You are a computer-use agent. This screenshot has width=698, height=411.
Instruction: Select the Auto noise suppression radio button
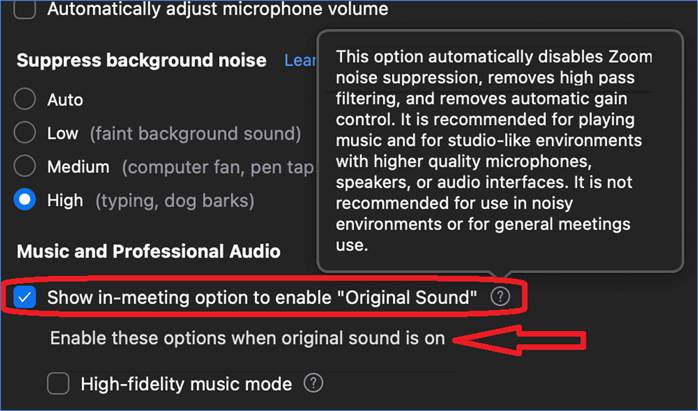pos(25,100)
